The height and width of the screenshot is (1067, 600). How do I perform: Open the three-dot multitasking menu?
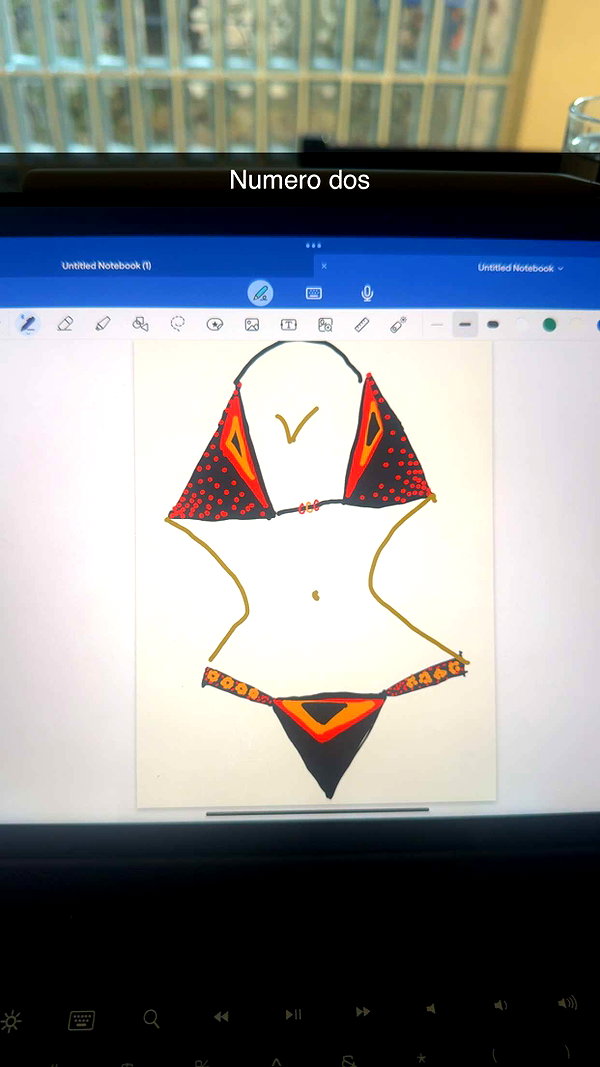point(314,245)
